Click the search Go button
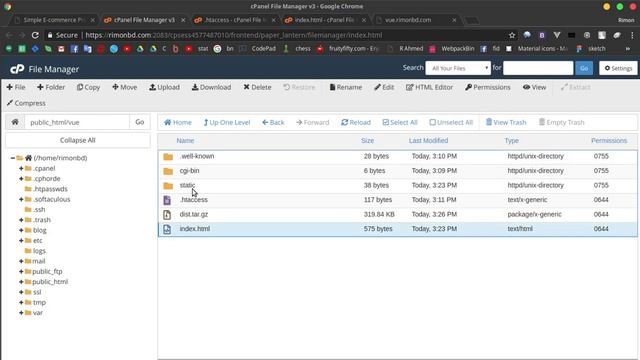This screenshot has width=640, height=360. pos(584,68)
